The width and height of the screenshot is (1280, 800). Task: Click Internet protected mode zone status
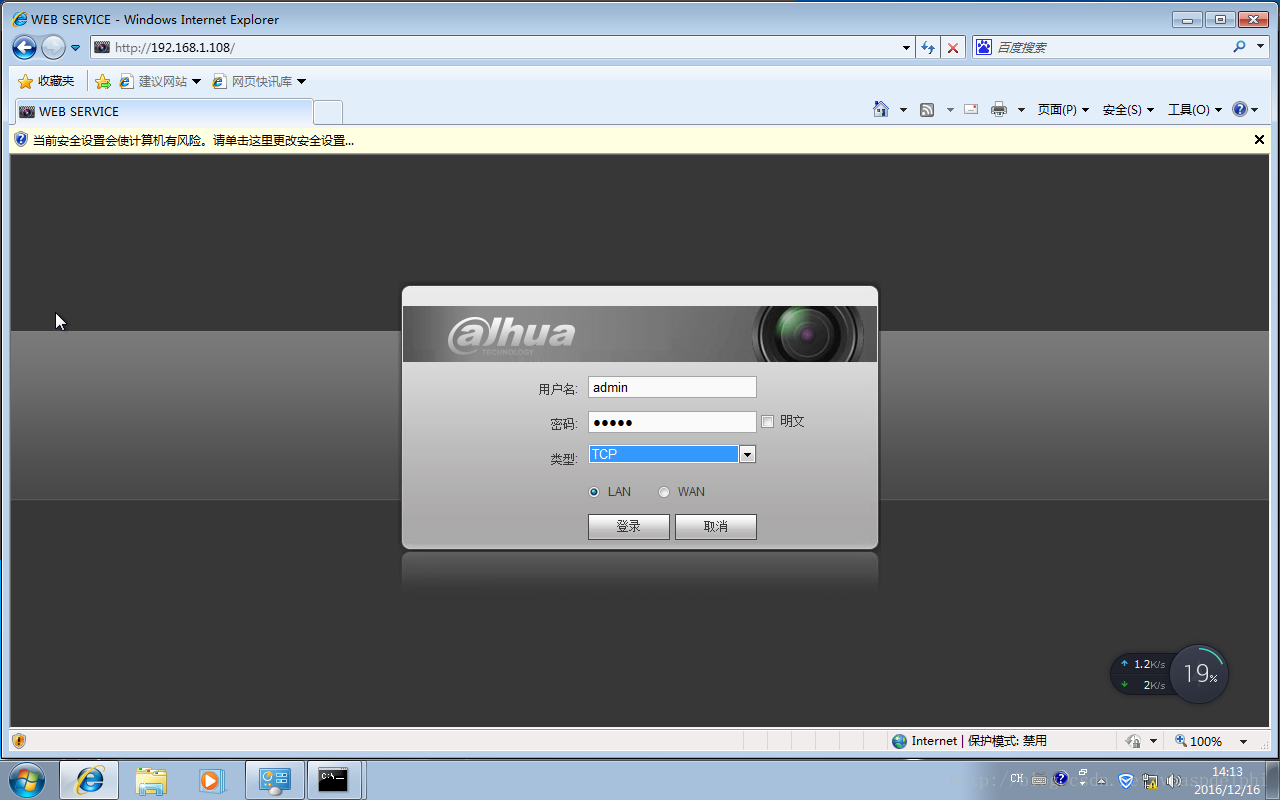pyautogui.click(x=968, y=741)
